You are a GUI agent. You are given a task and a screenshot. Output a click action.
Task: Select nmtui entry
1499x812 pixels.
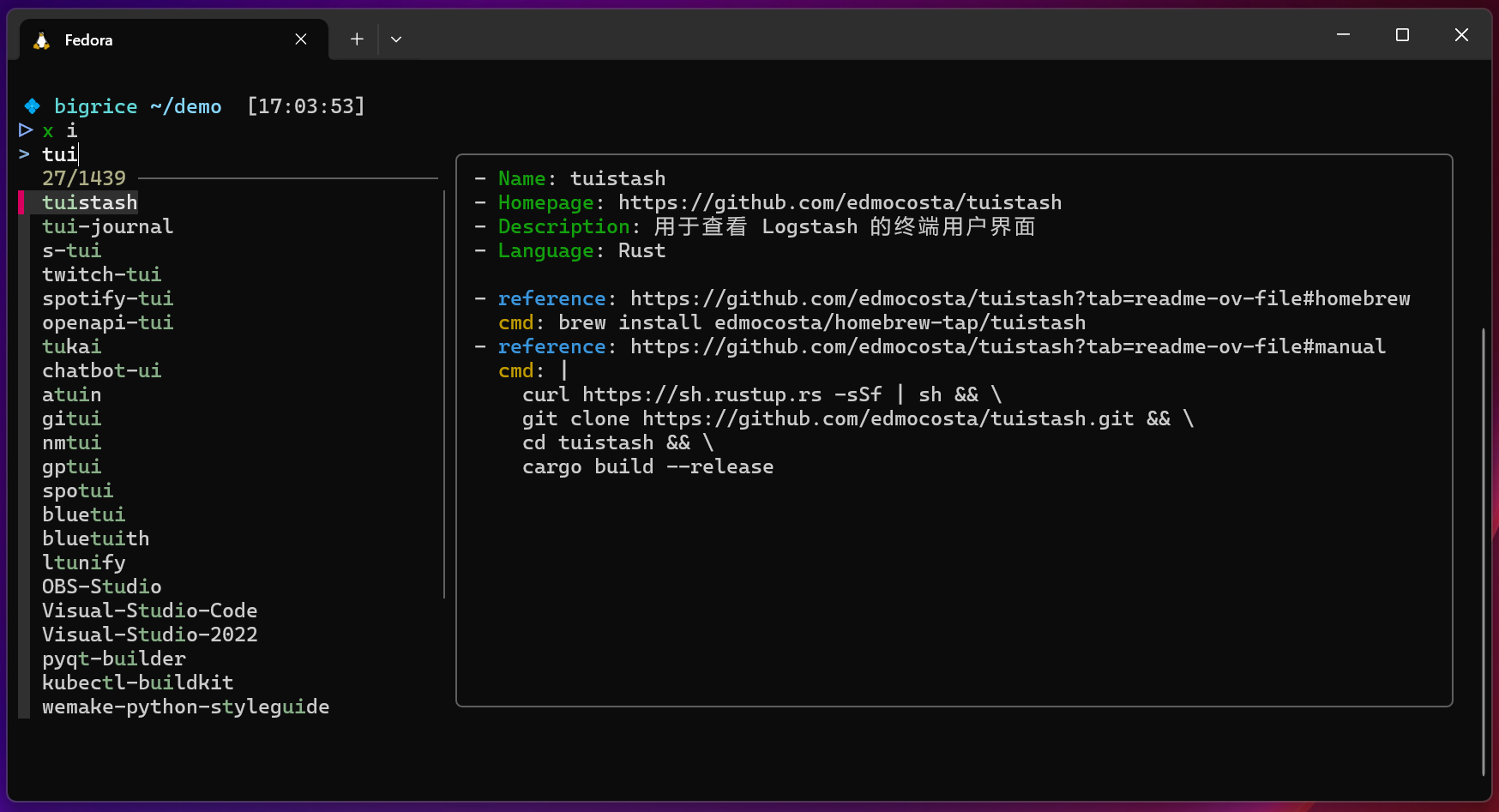coord(72,442)
